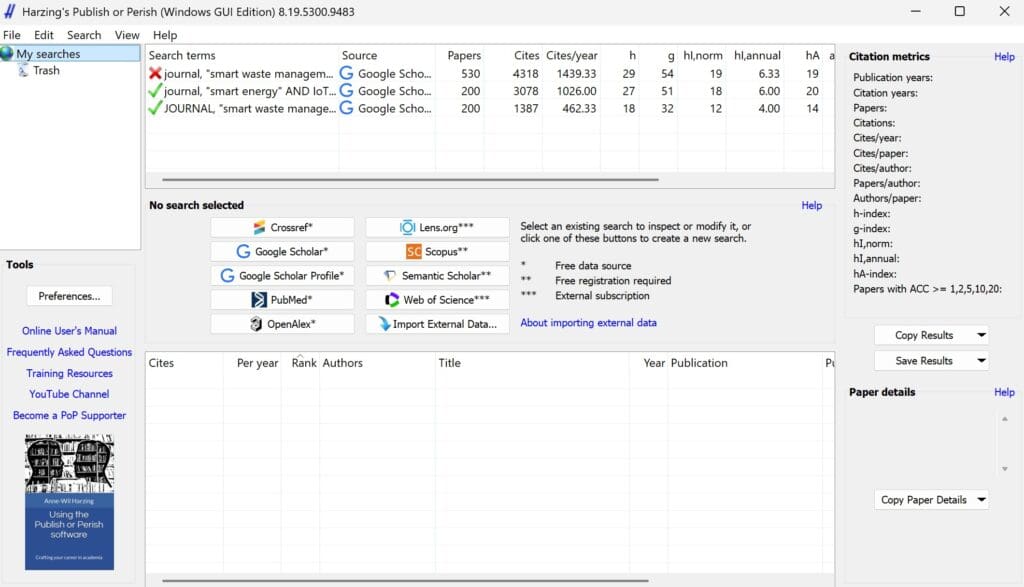The height and width of the screenshot is (587, 1024).
Task: Click green check icon of JOURNAL search row
Action: coord(155,108)
